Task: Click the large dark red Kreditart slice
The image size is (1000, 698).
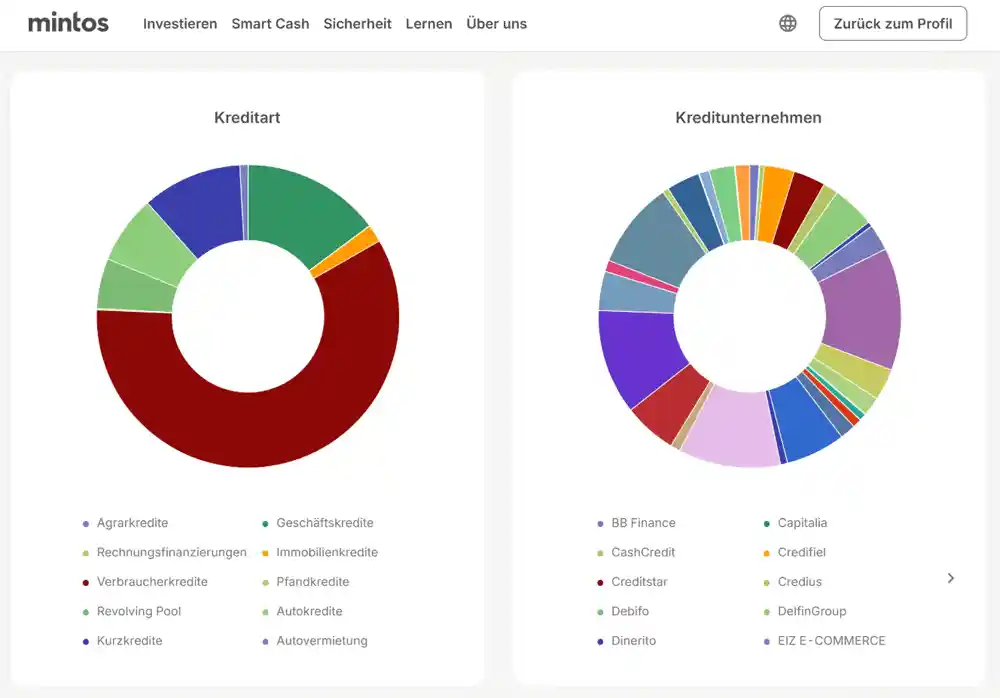Action: [249, 429]
